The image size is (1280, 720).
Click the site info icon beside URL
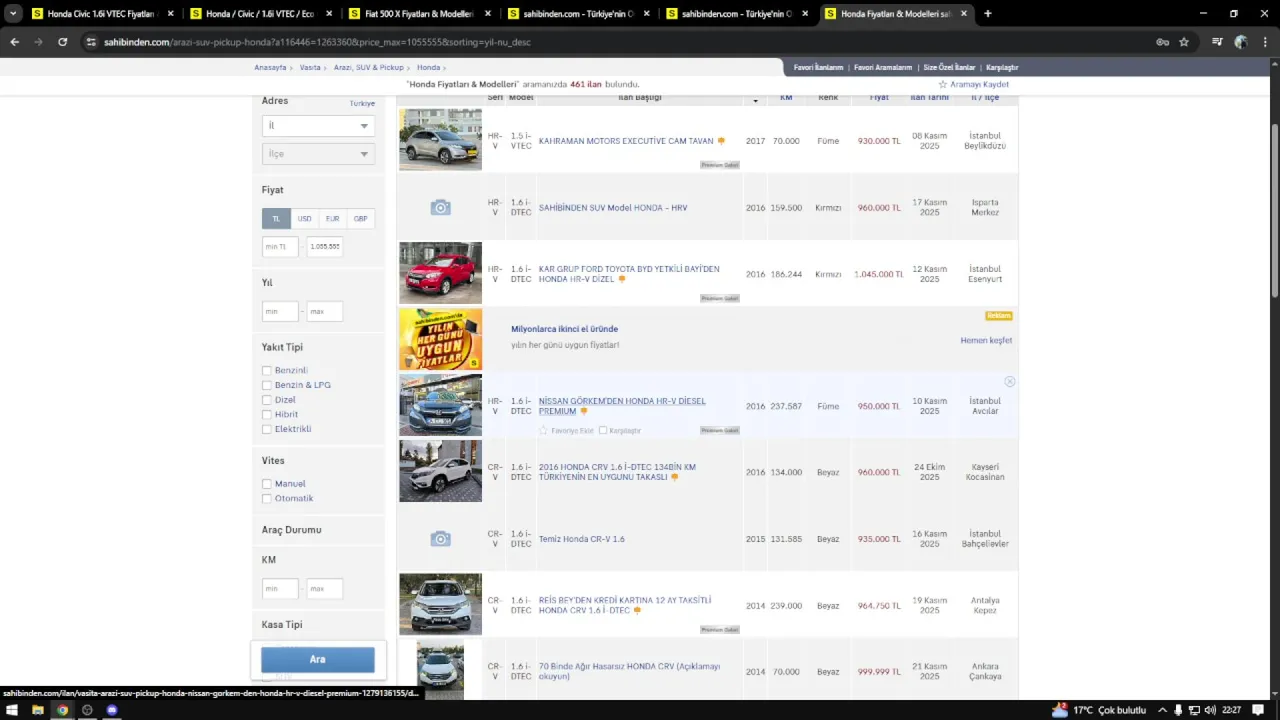[91, 42]
